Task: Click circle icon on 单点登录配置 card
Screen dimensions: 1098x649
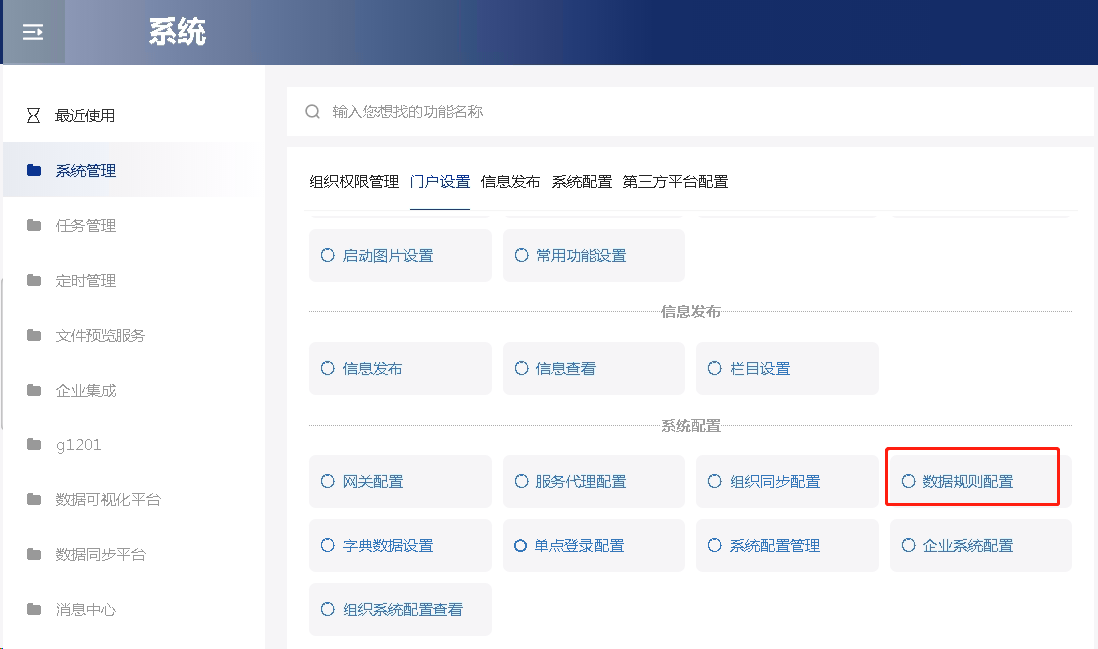Action: click(x=520, y=545)
